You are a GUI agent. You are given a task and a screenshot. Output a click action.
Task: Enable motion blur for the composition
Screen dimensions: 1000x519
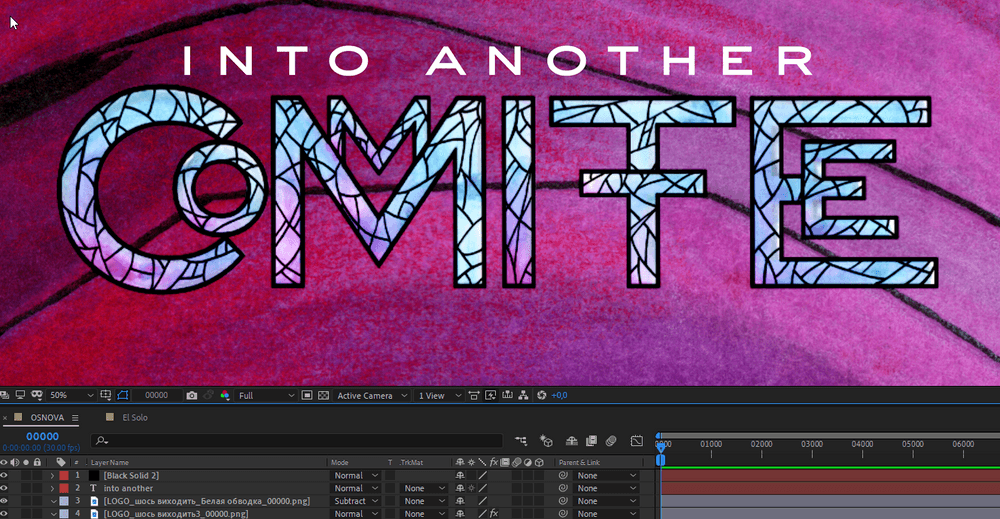[x=611, y=441]
